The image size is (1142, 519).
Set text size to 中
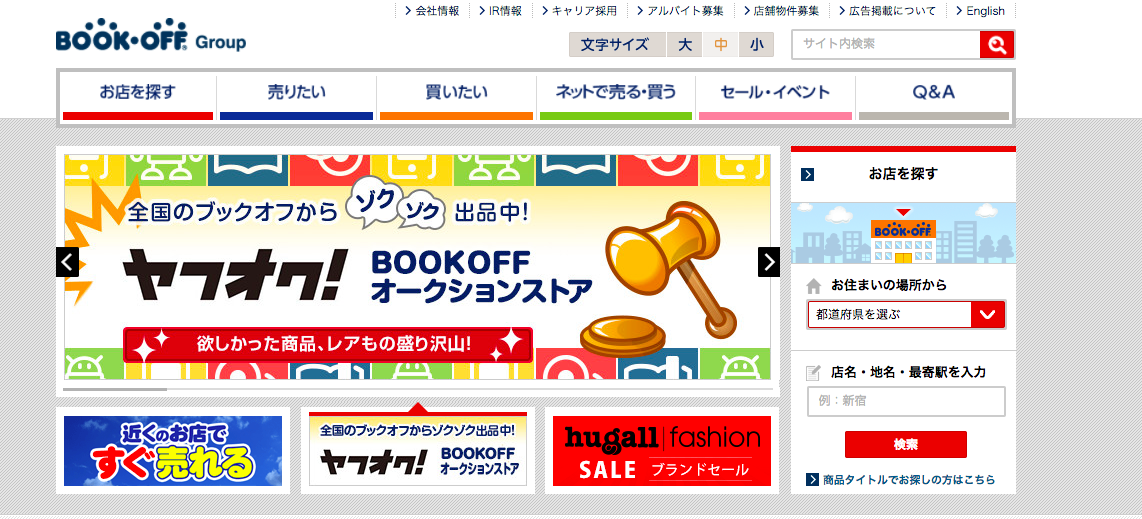pos(721,44)
